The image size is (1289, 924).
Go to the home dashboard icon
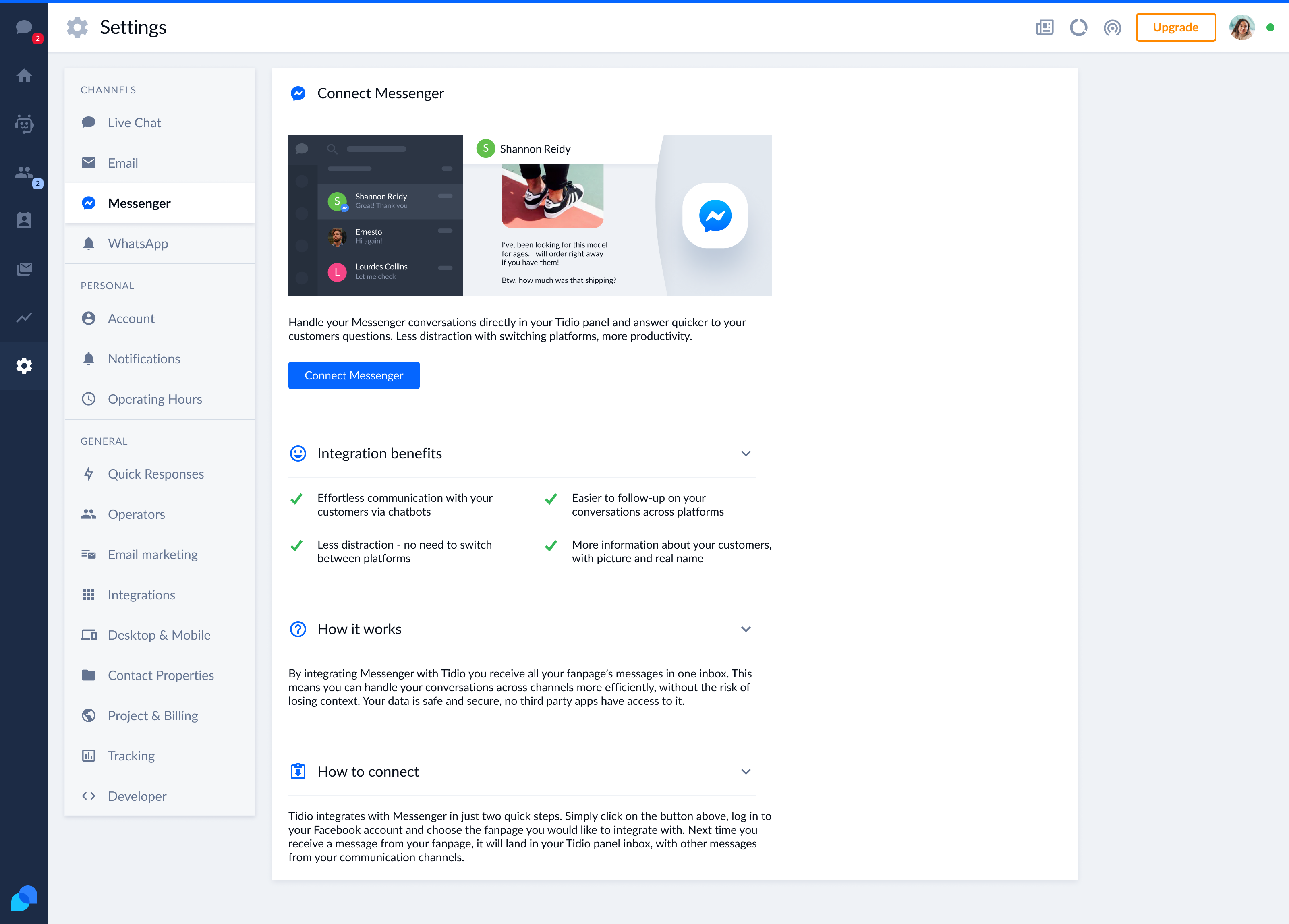[24, 76]
